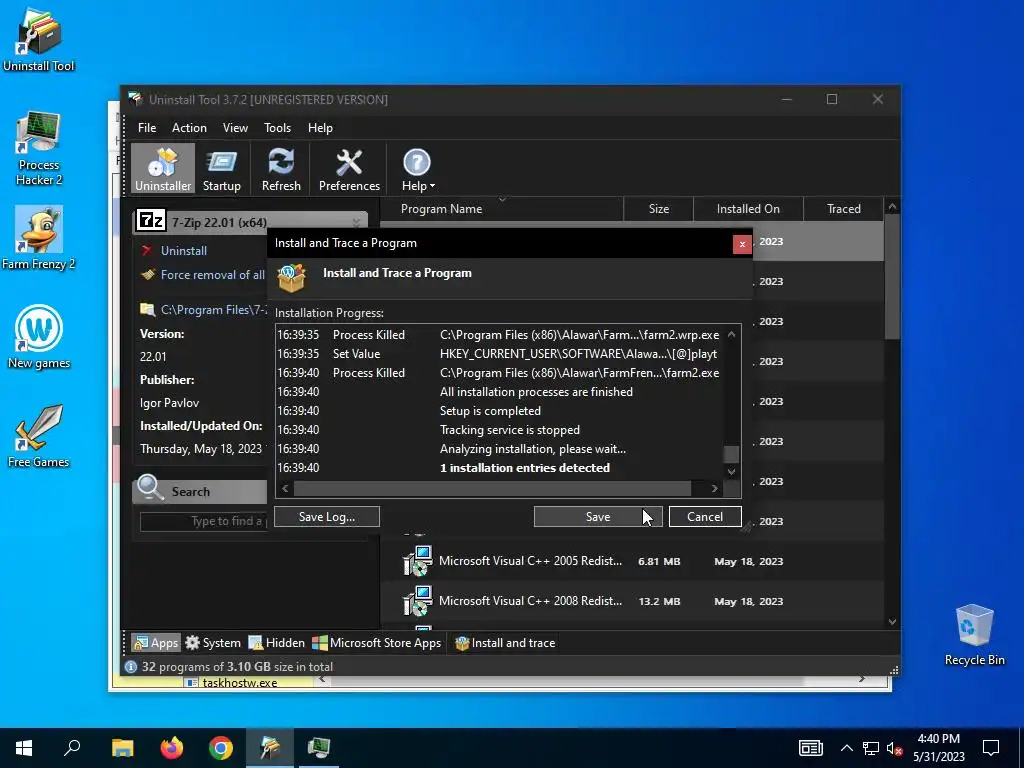Viewport: 1024px width, 768px height.
Task: Click the Microsoft Visual C++ 2008 installer icon
Action: 417,601
